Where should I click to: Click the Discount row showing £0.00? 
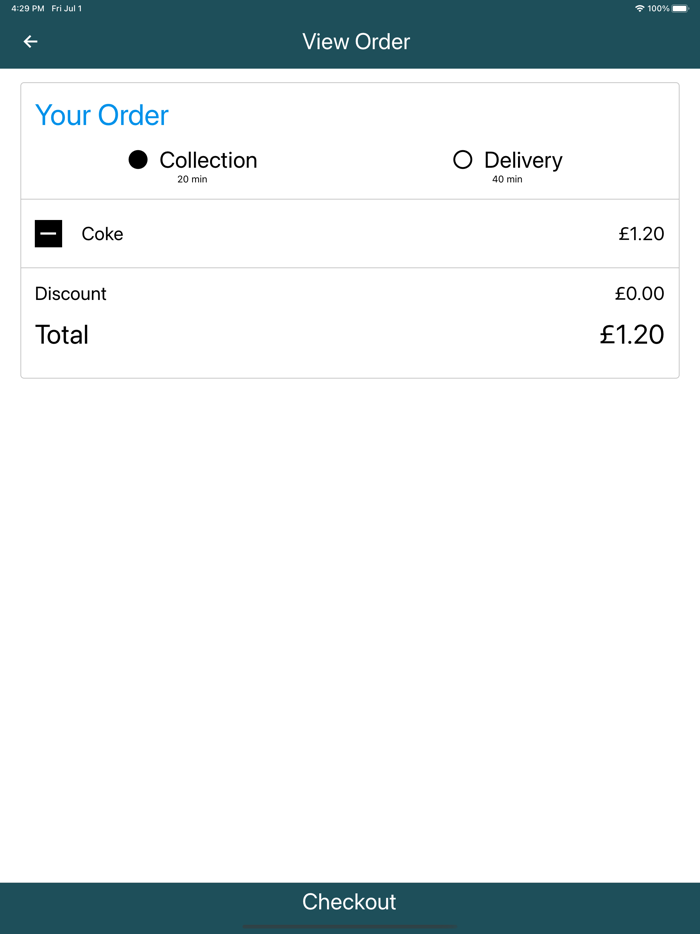tap(70, 293)
